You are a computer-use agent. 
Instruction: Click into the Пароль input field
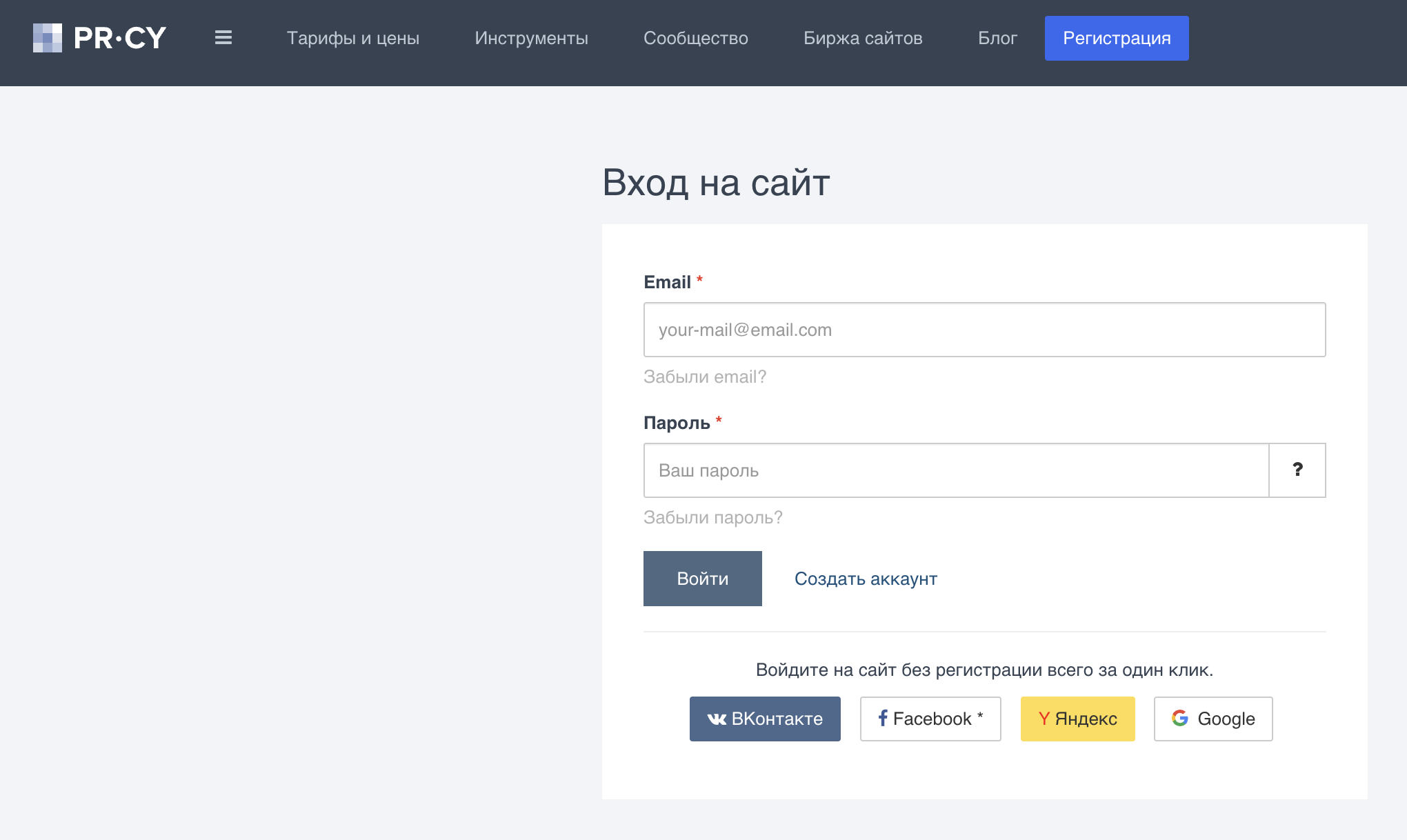click(x=955, y=470)
